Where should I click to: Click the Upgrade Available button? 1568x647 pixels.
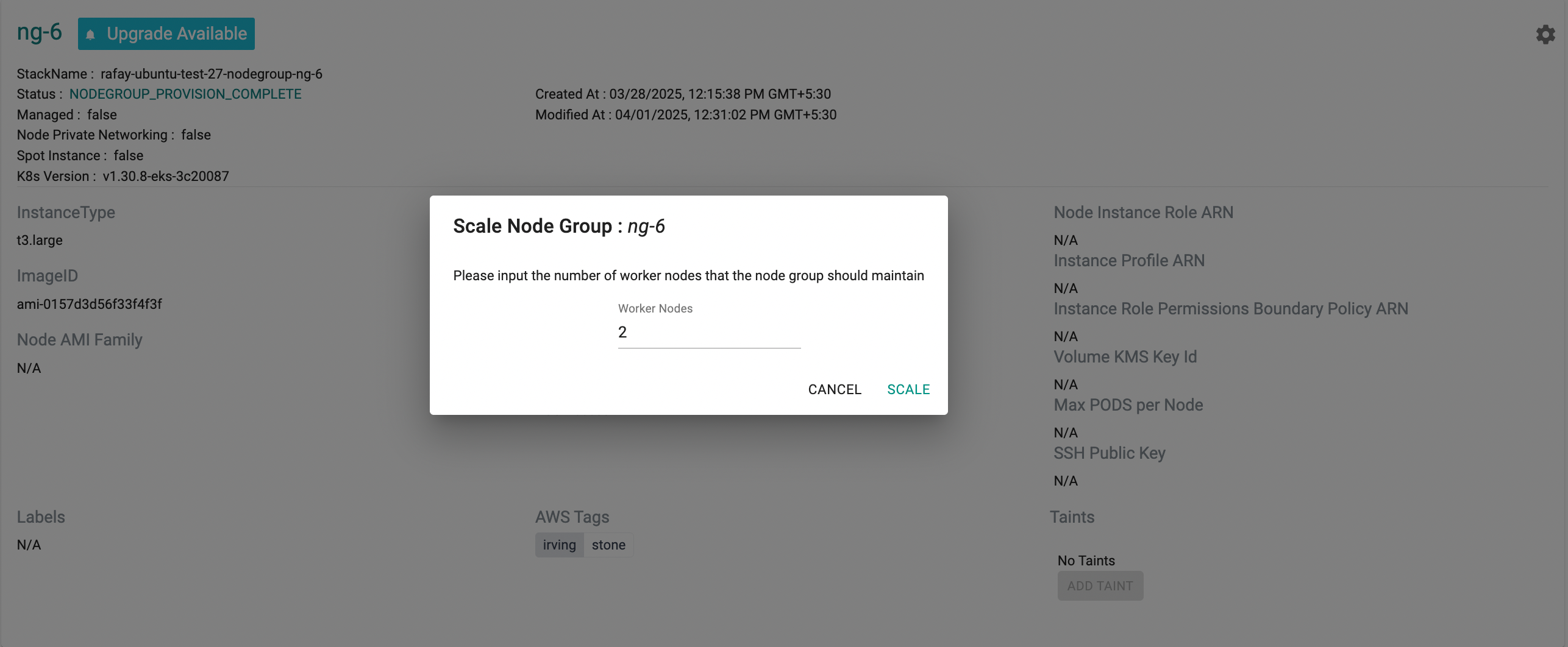(166, 34)
